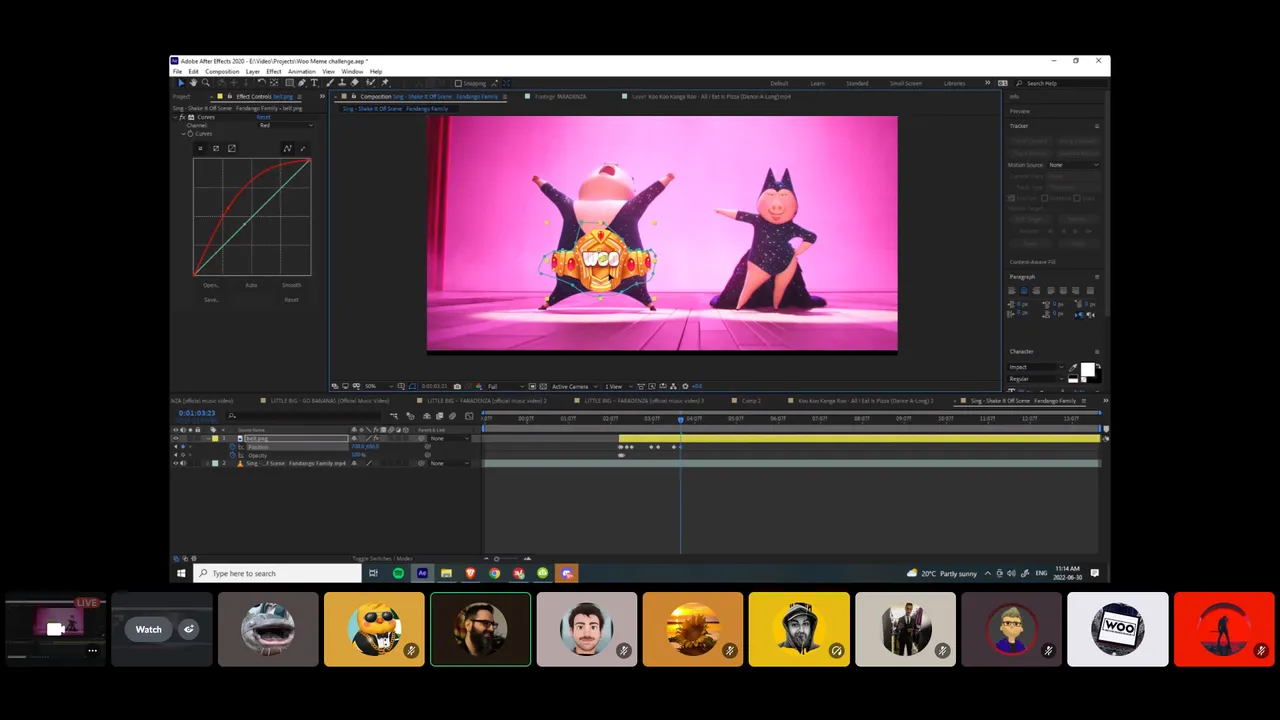Open the Animation menu
This screenshot has height=720, width=1280.
[301, 71]
